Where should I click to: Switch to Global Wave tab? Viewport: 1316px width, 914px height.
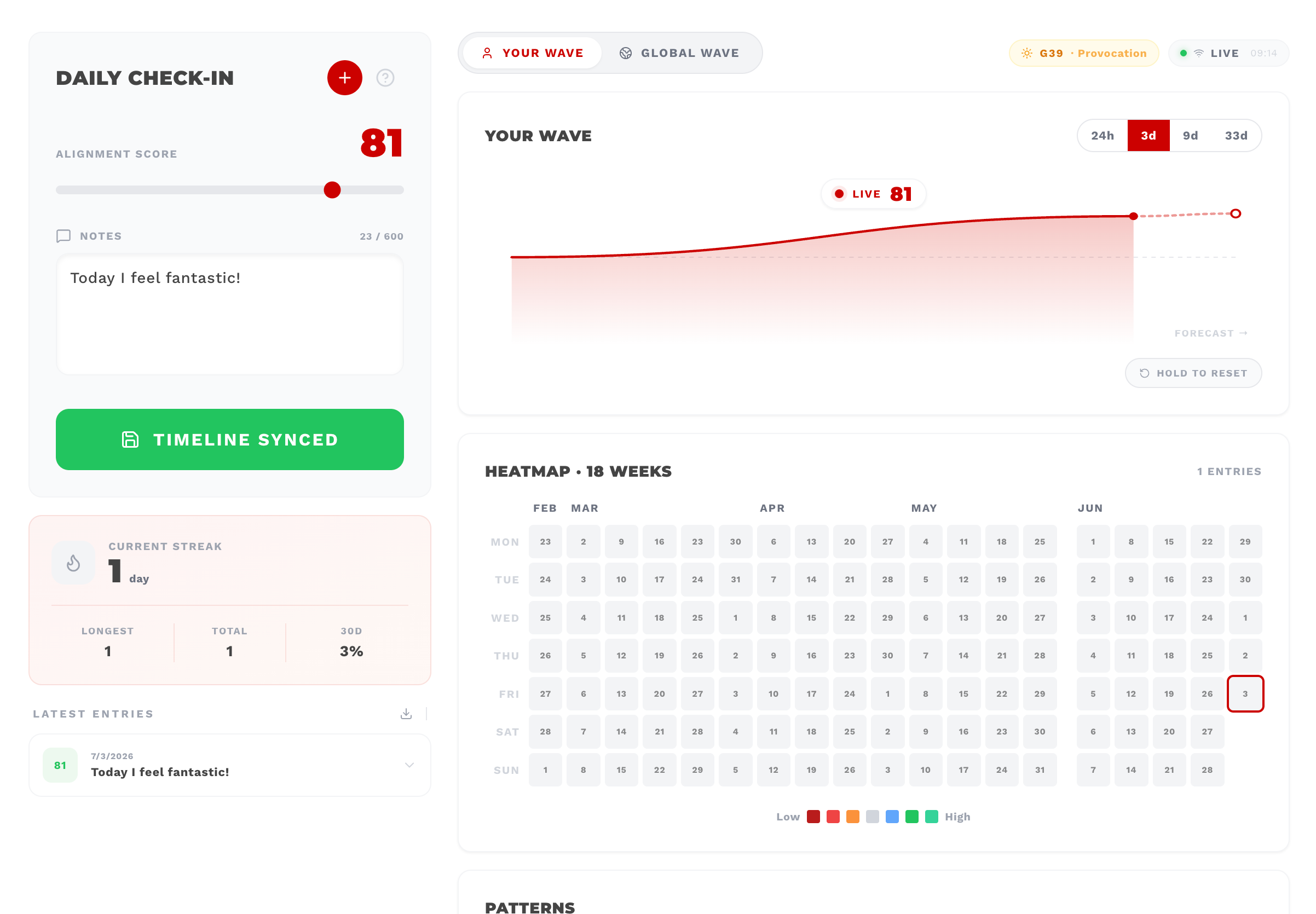coord(679,53)
